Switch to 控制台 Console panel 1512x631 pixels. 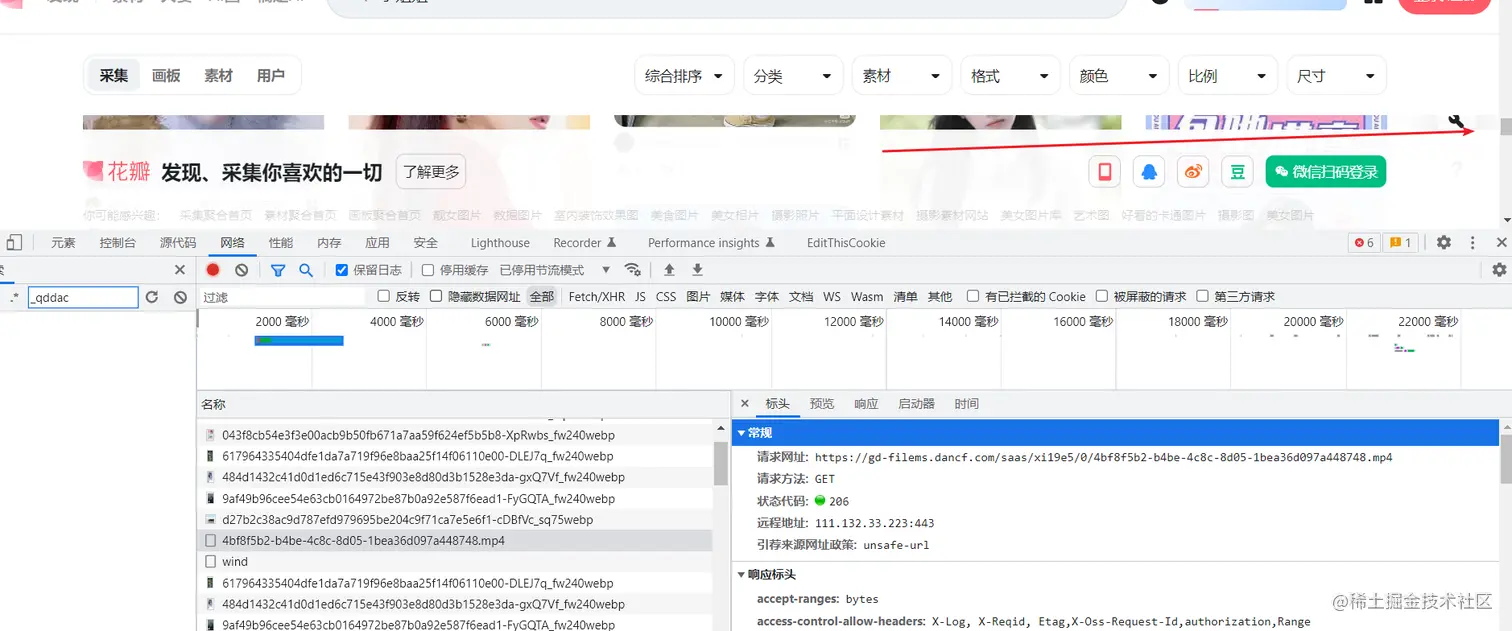[x=117, y=243]
